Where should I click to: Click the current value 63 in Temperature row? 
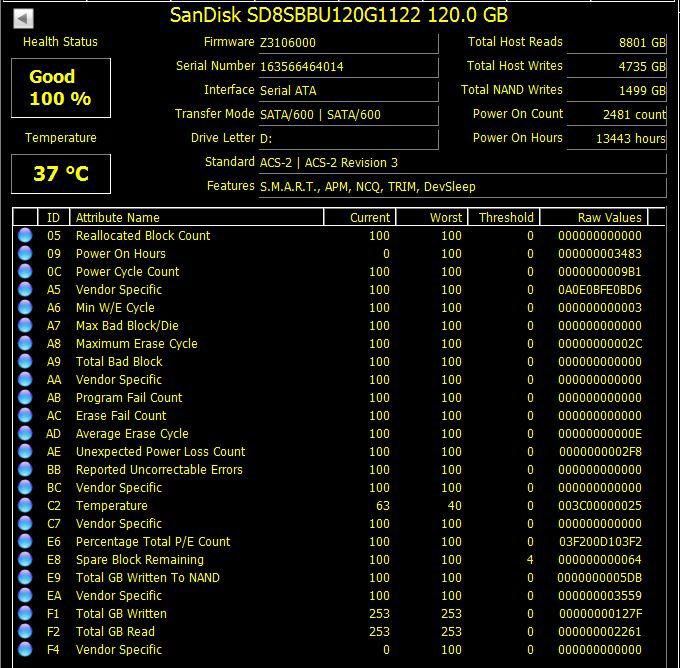[383, 506]
